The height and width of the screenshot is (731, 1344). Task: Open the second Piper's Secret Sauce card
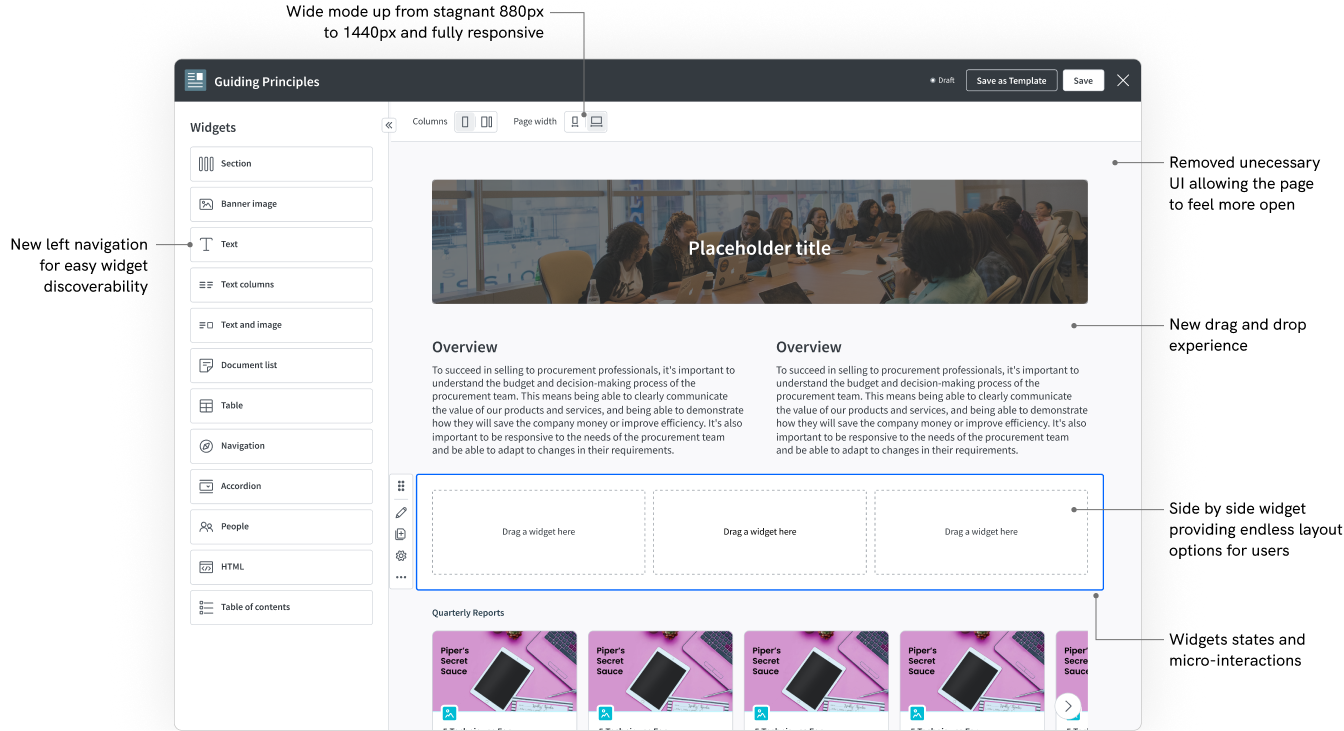point(660,680)
